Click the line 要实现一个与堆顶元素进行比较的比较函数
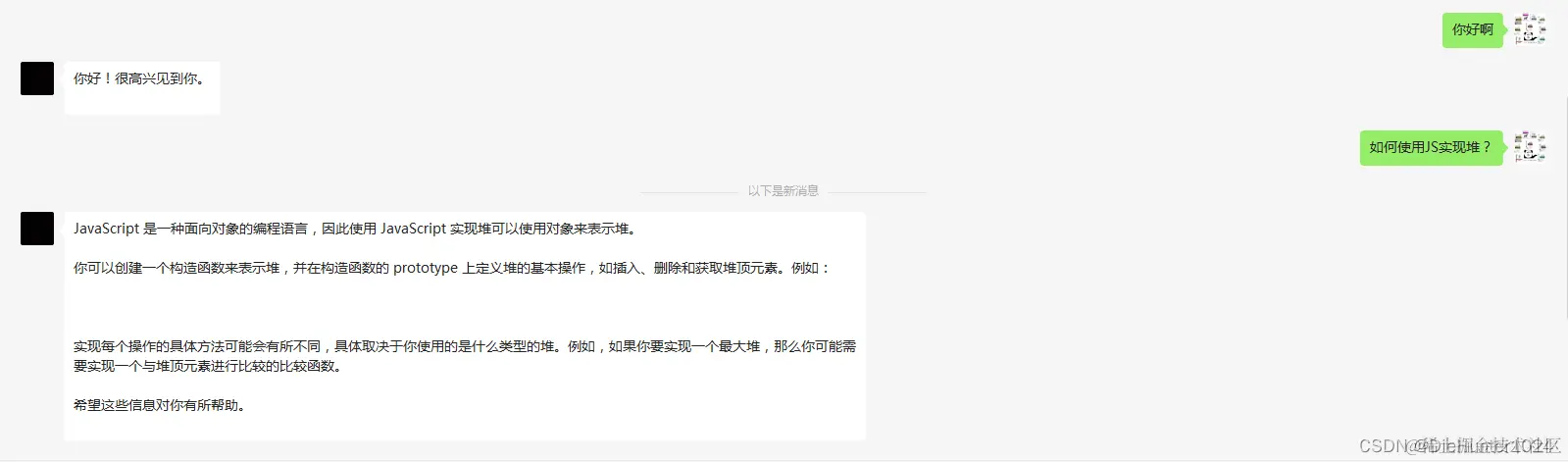The width and height of the screenshot is (1568, 462). click(208, 366)
